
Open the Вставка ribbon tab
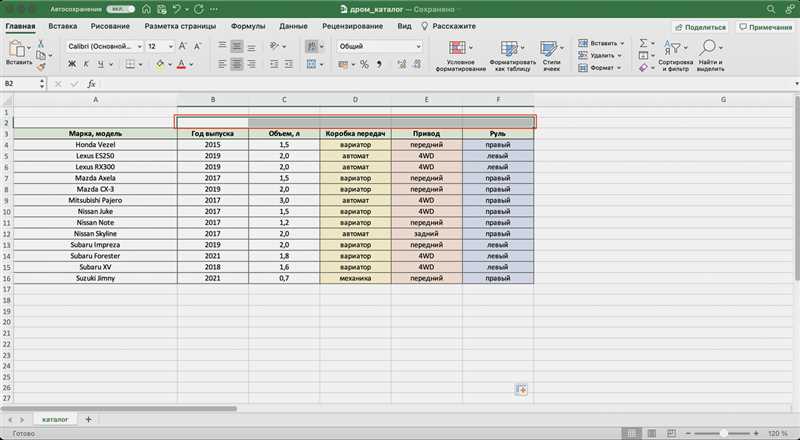coord(63,26)
